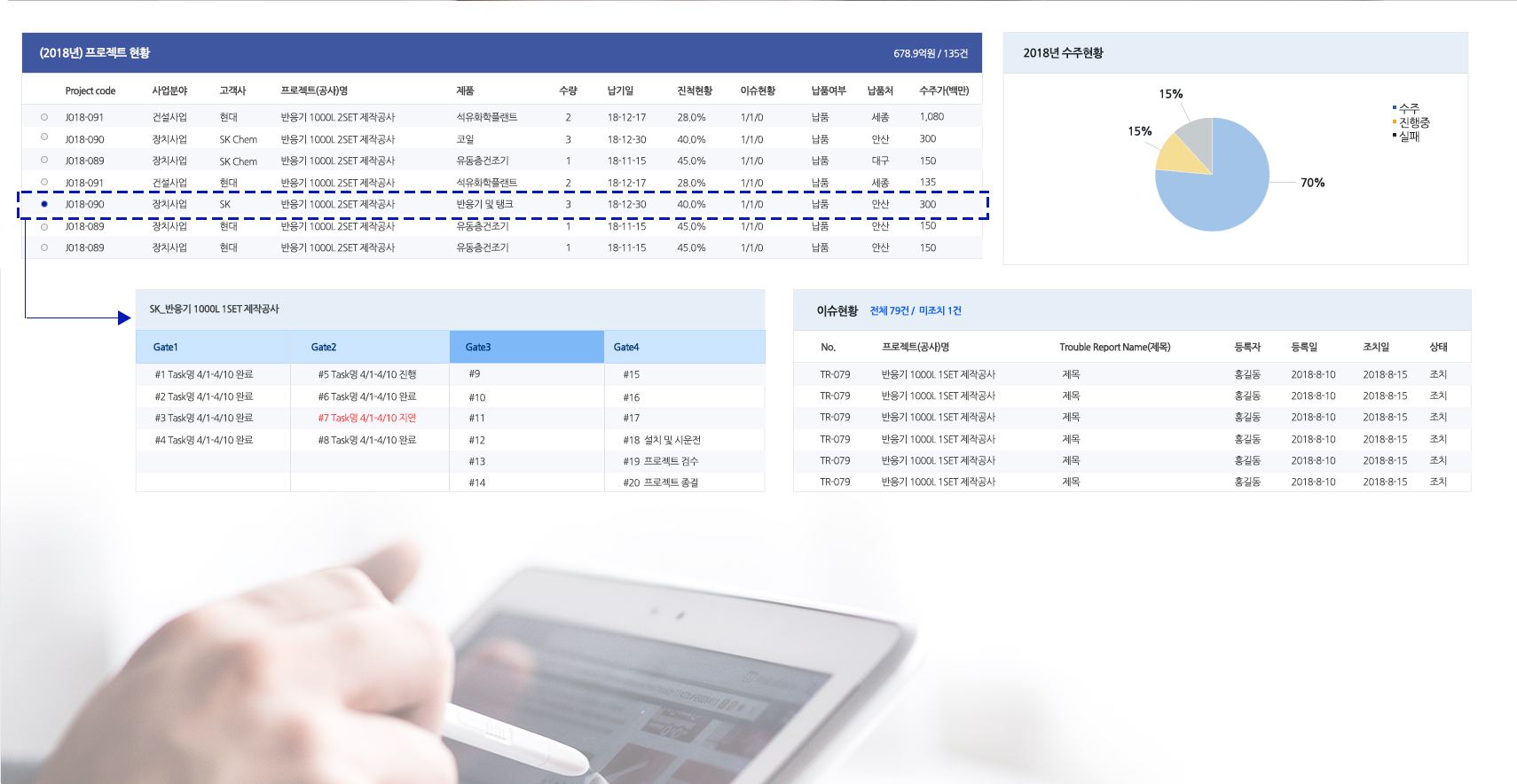The width and height of the screenshot is (1517, 784).
Task: Click the yellow 진행중 legend marker
Action: pos(1395,122)
